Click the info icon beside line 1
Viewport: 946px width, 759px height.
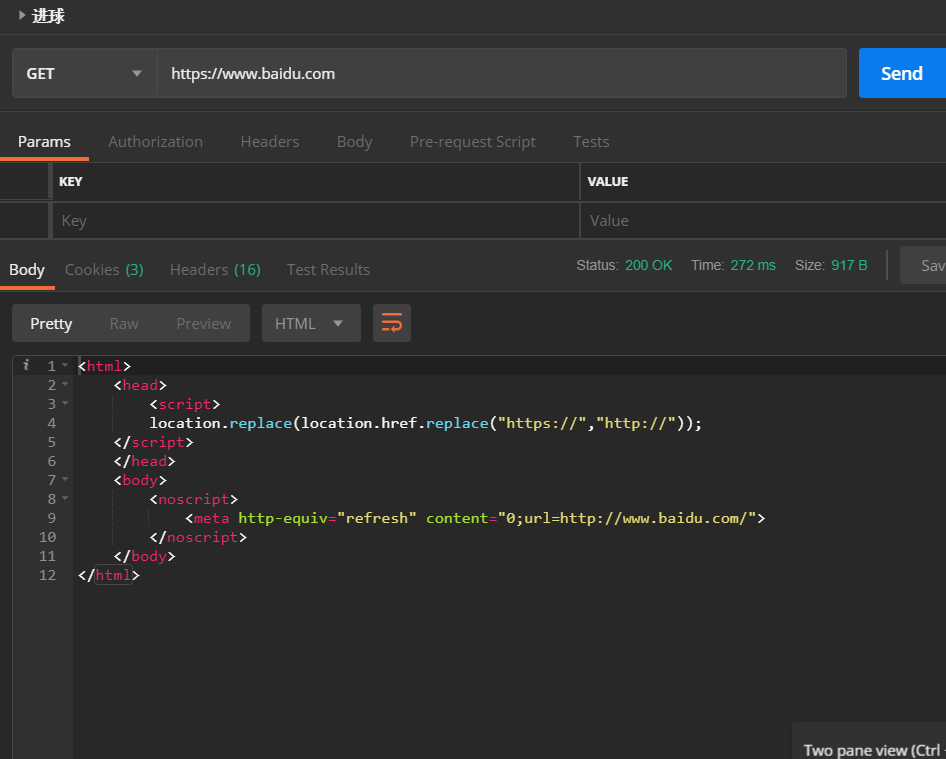(x=26, y=365)
